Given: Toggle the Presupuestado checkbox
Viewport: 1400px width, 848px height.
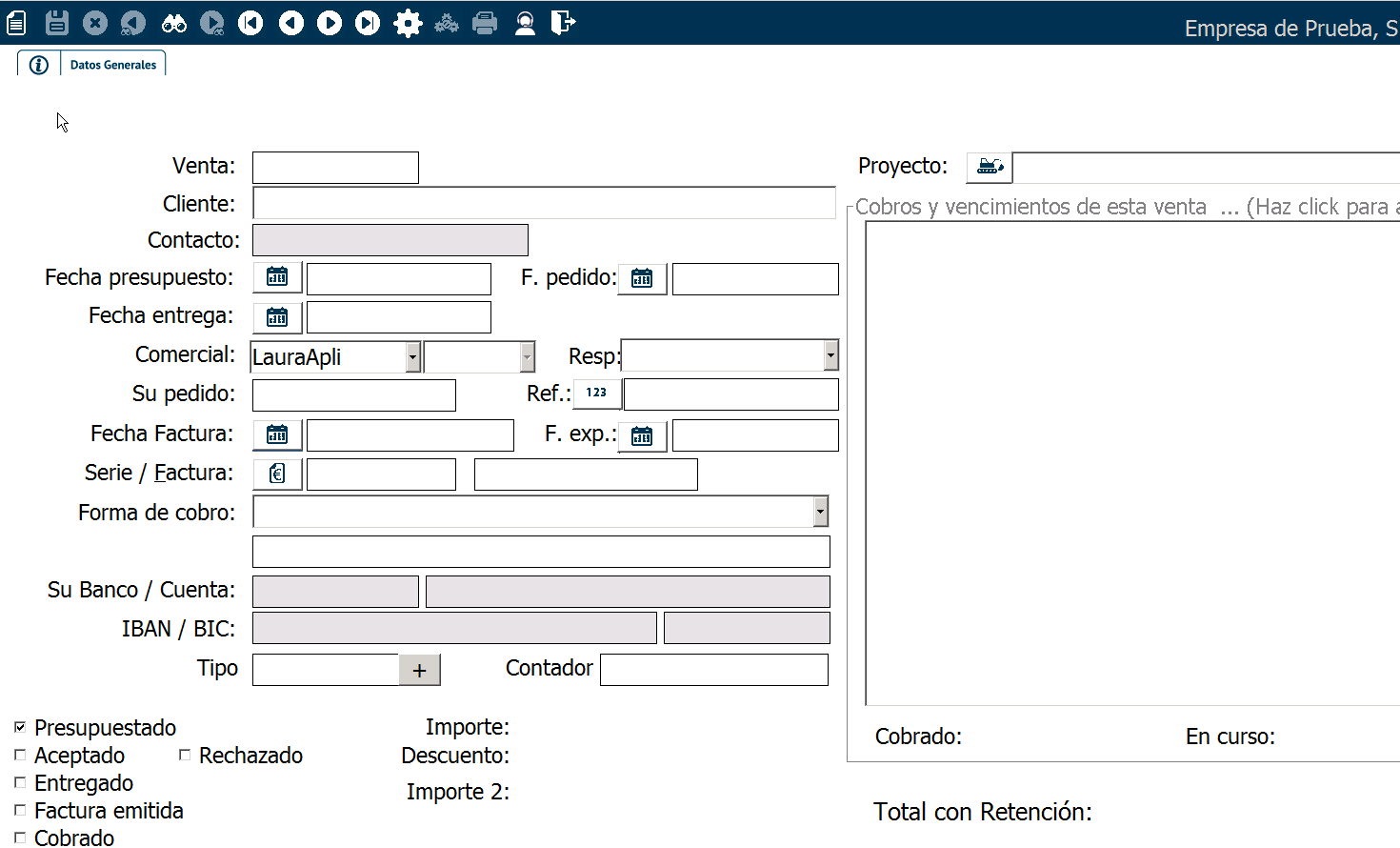Looking at the screenshot, I should 20,727.
